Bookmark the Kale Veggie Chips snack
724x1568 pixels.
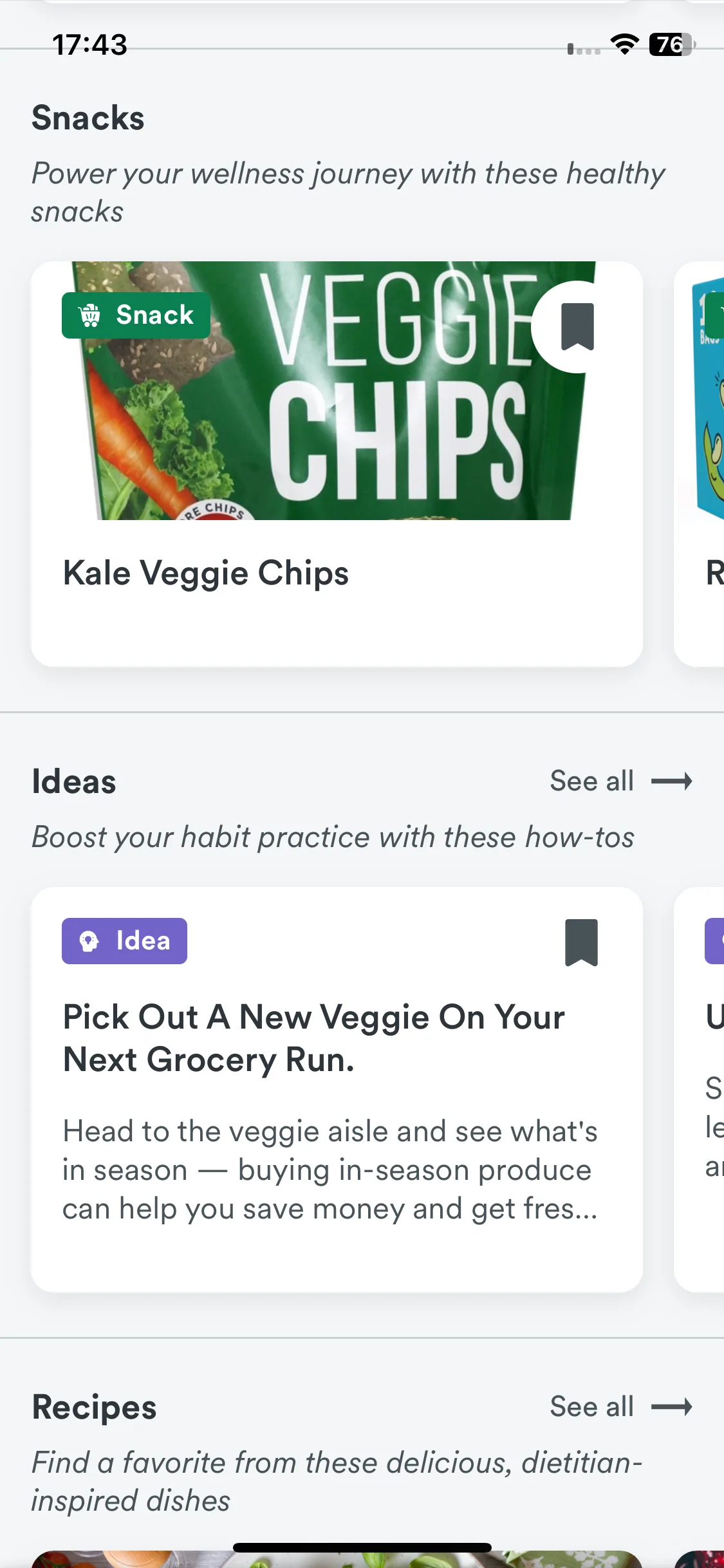(577, 327)
